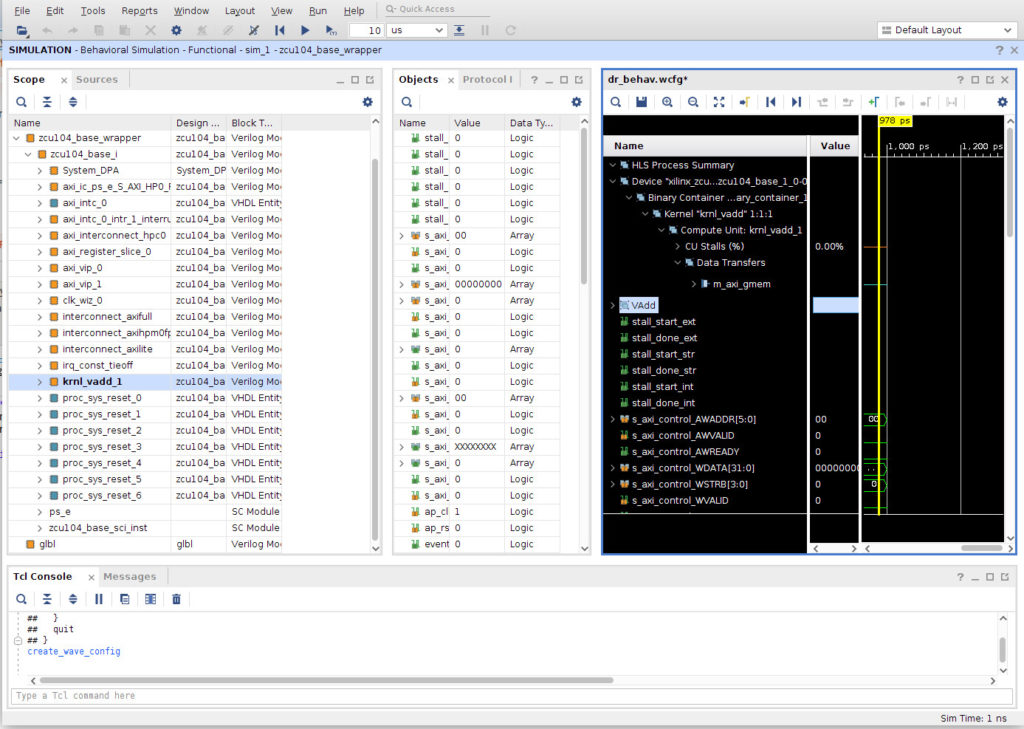Open the simulation time units dropdown
Image resolution: width=1024 pixels, height=729 pixels.
[439, 30]
